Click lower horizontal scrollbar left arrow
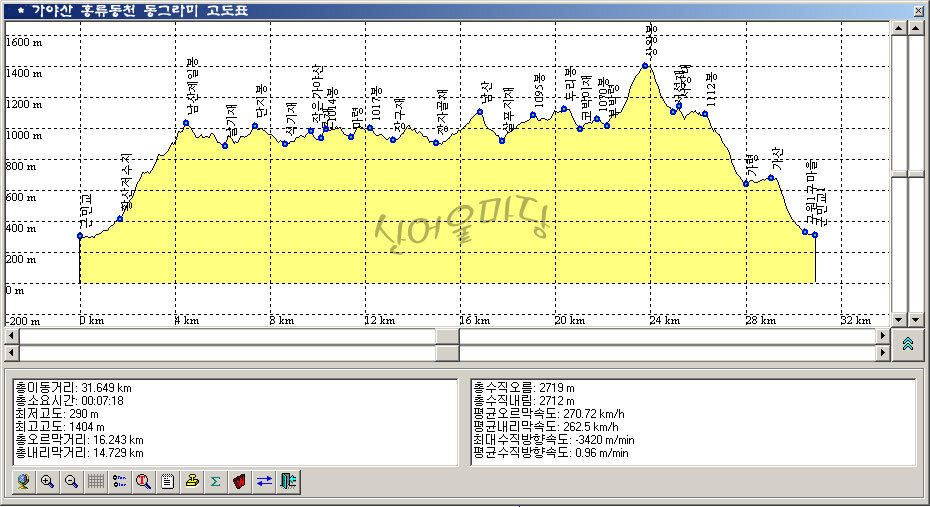Viewport: 930px width, 507px height. pos(11,353)
